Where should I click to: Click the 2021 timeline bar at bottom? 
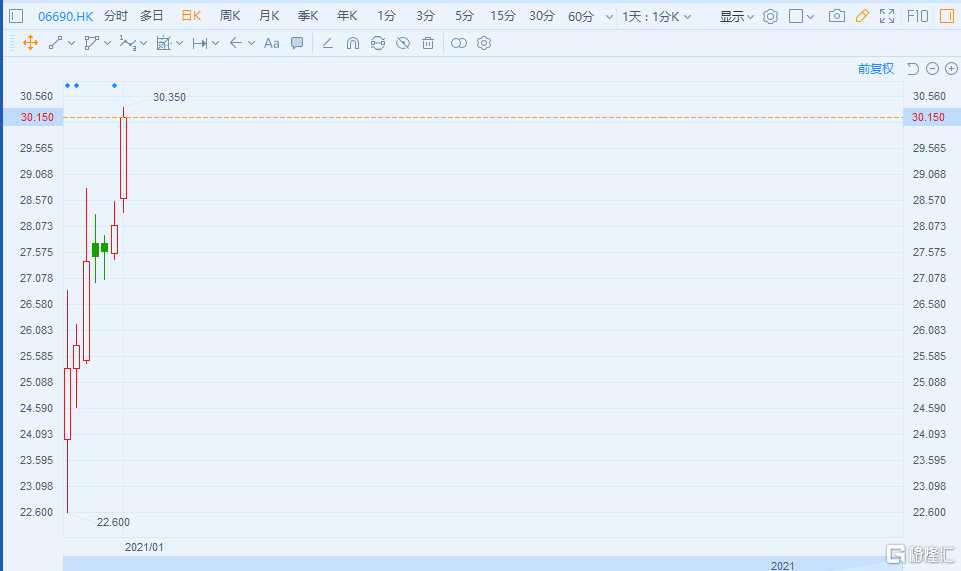pos(782,565)
